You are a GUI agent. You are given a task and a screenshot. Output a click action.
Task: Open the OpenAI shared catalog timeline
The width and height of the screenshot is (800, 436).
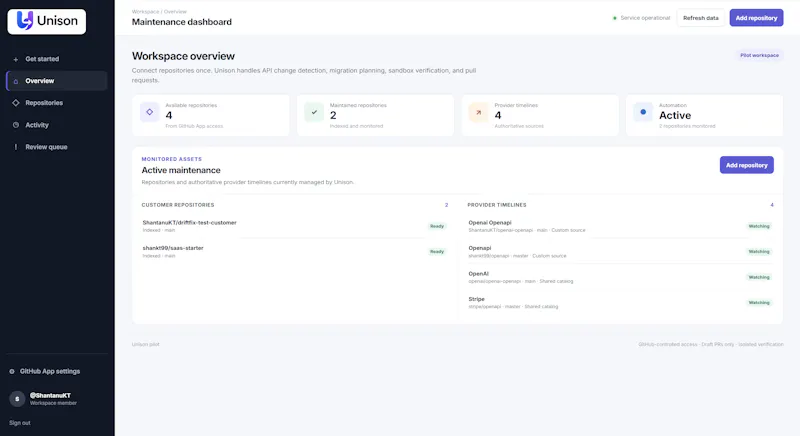pyautogui.click(x=620, y=277)
